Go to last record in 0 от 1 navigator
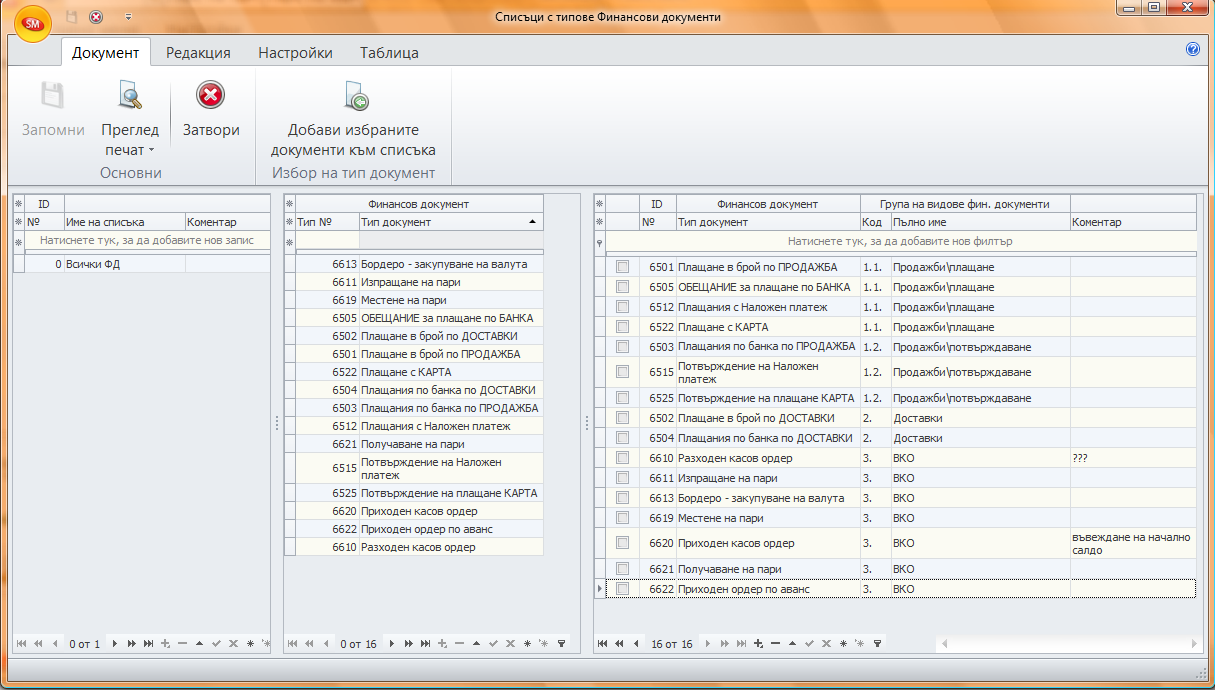The height and width of the screenshot is (690, 1215). pos(148,644)
